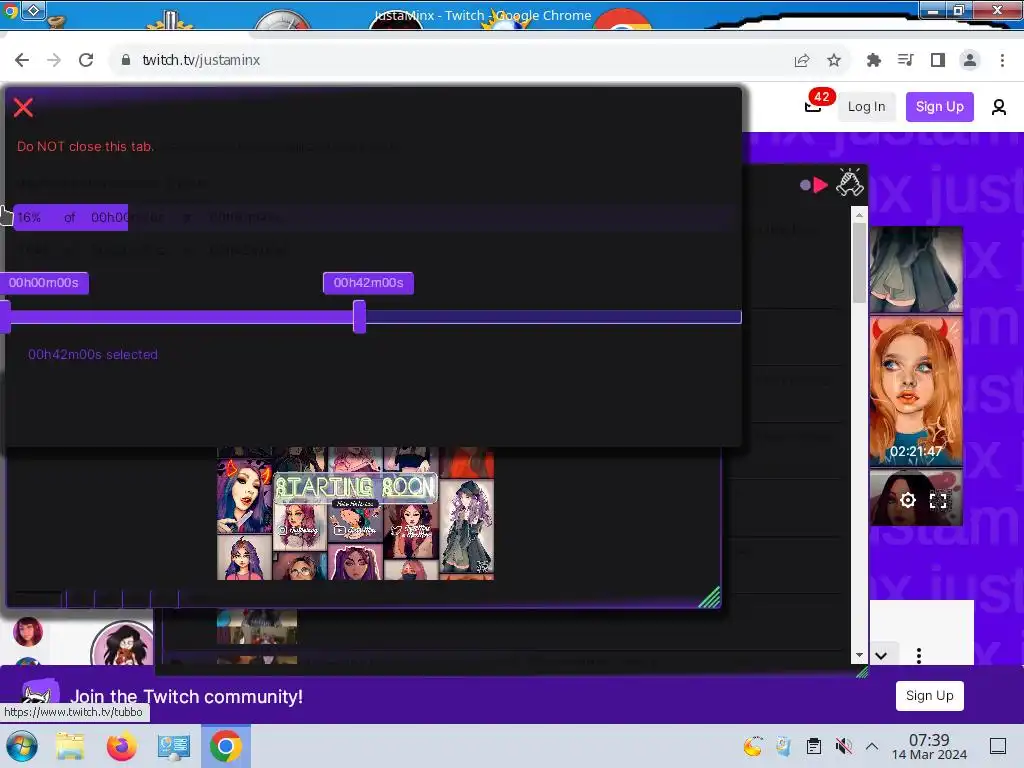
Task: Open Chrome extensions puzzle icon
Action: [x=874, y=61]
